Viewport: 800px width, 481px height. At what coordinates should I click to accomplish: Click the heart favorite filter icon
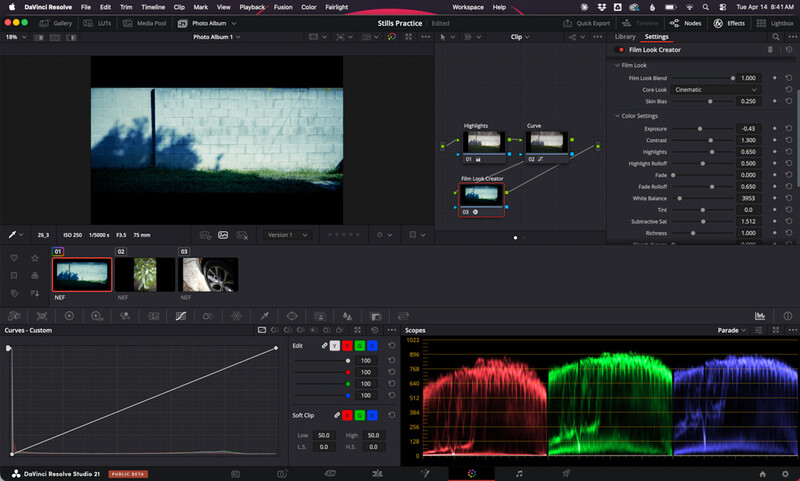click(x=14, y=258)
